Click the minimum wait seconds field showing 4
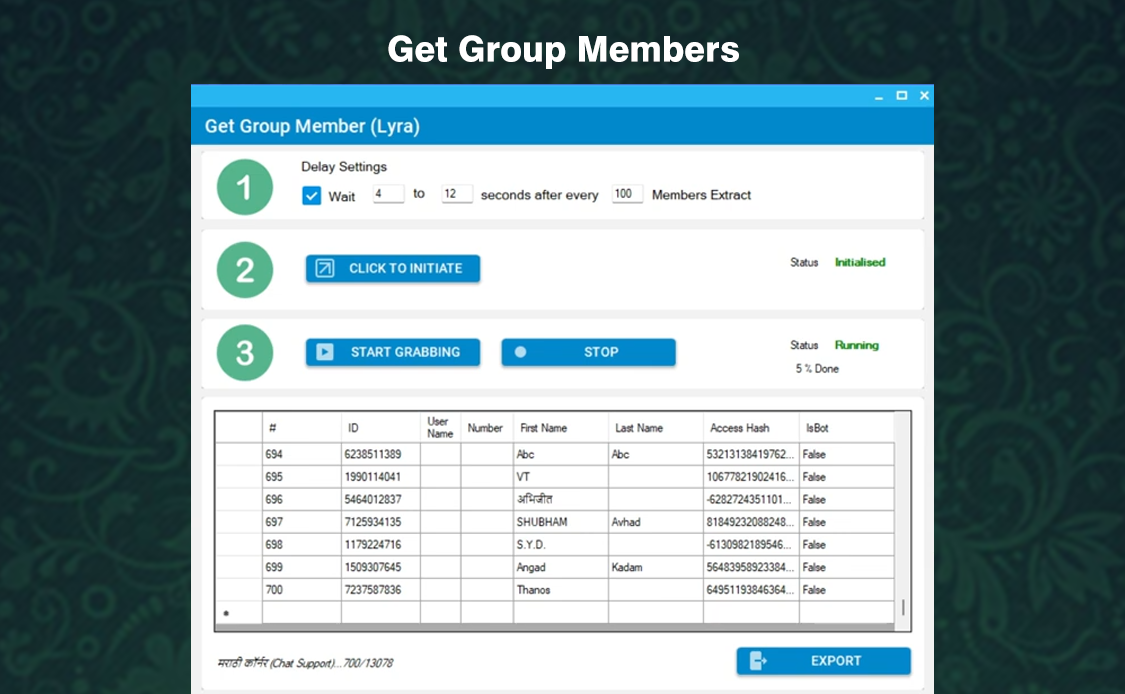Image resolution: width=1125 pixels, height=694 pixels. [x=388, y=194]
